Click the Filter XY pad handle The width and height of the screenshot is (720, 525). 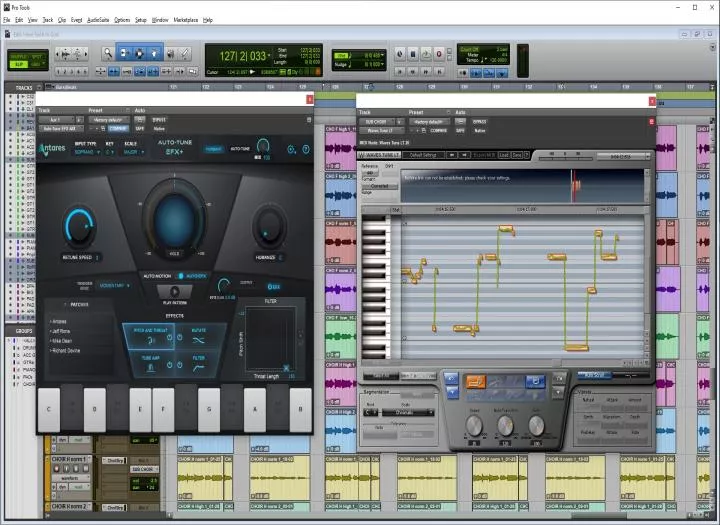pos(286,368)
